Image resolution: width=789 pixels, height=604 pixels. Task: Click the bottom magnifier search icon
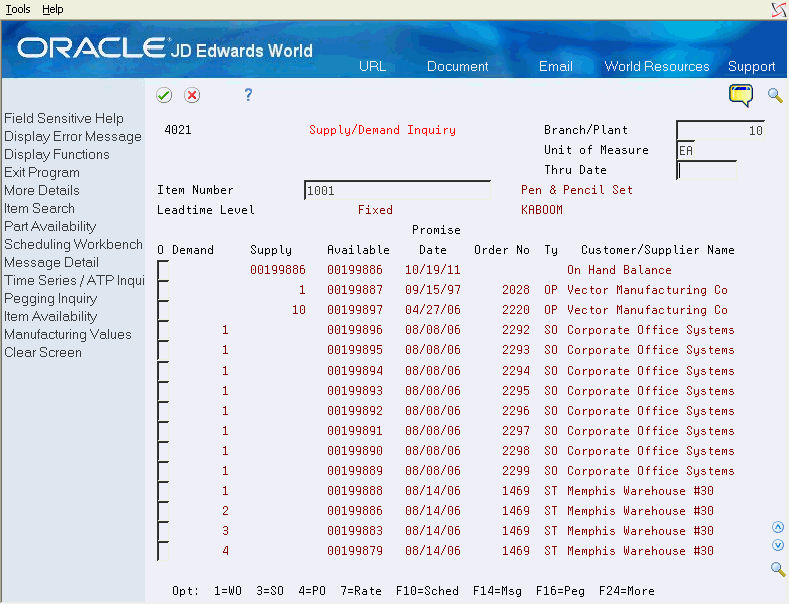tap(778, 569)
